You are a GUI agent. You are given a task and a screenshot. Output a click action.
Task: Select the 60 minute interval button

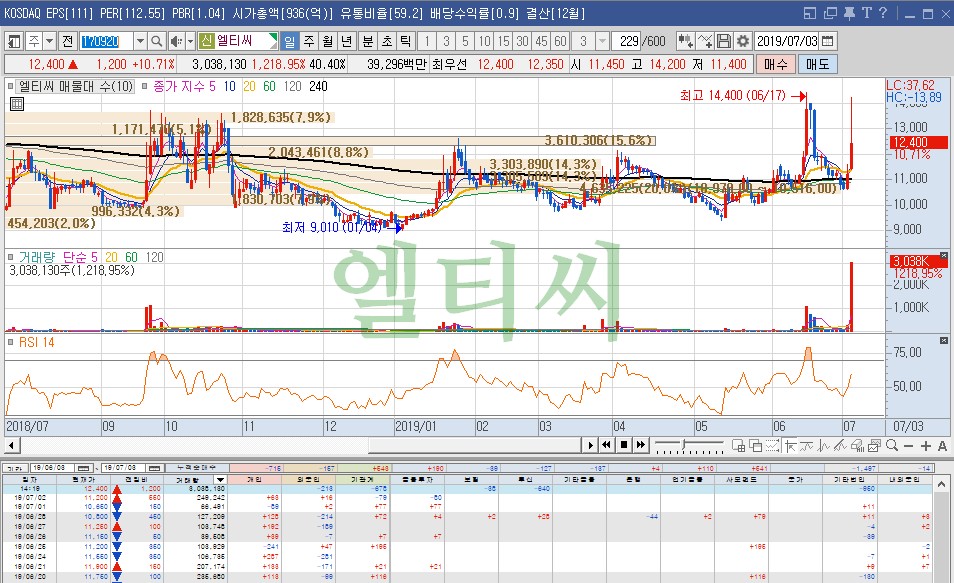pos(560,41)
